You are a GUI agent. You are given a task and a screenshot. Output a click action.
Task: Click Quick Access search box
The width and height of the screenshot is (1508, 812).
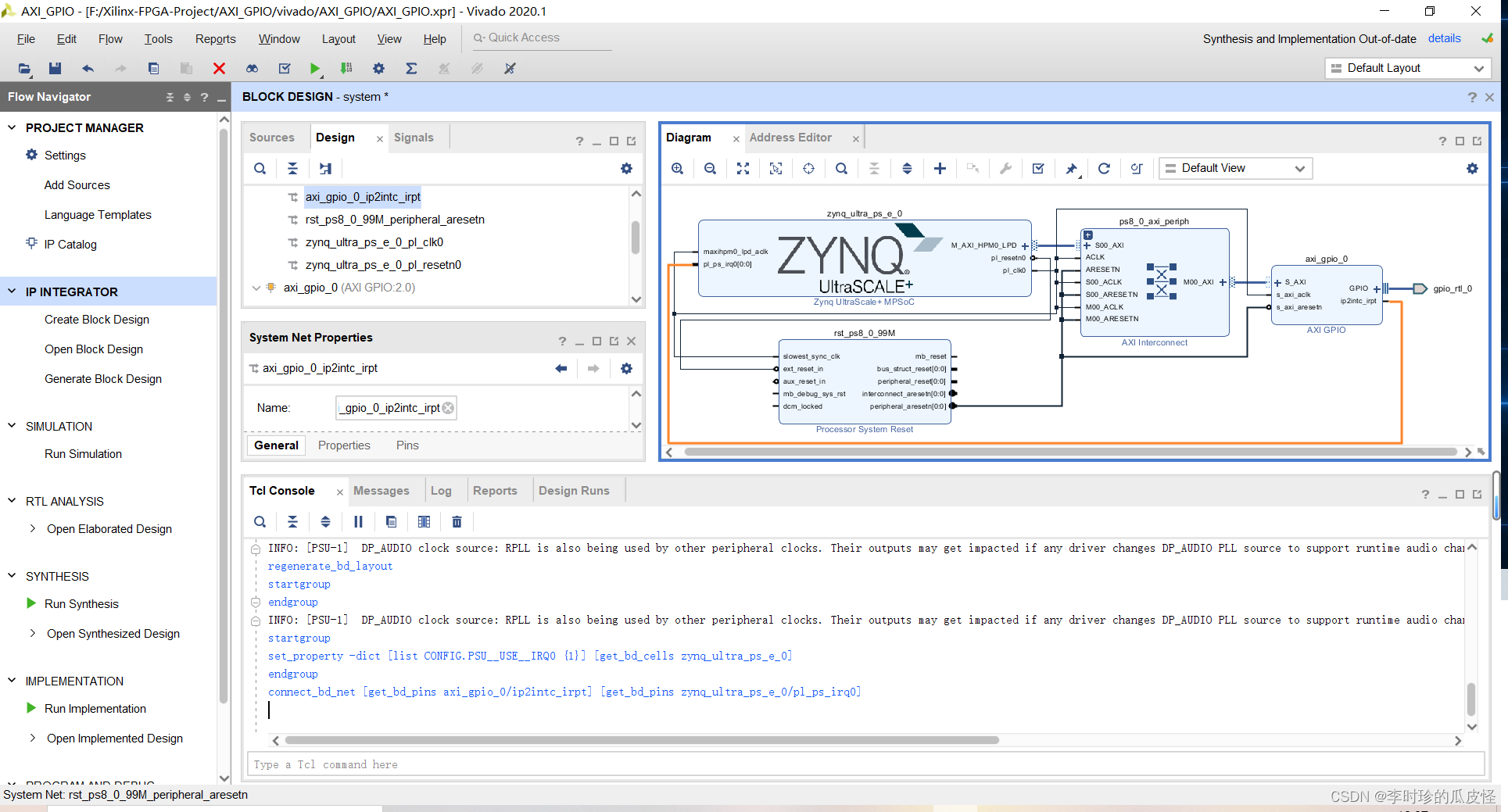pyautogui.click(x=542, y=38)
